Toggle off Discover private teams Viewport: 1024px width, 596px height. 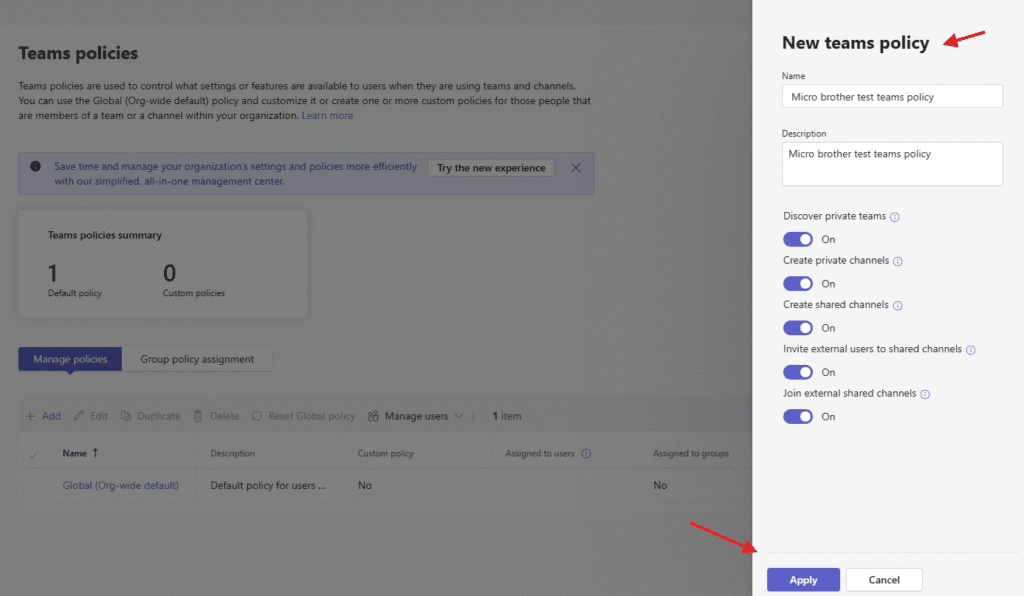[x=798, y=239]
